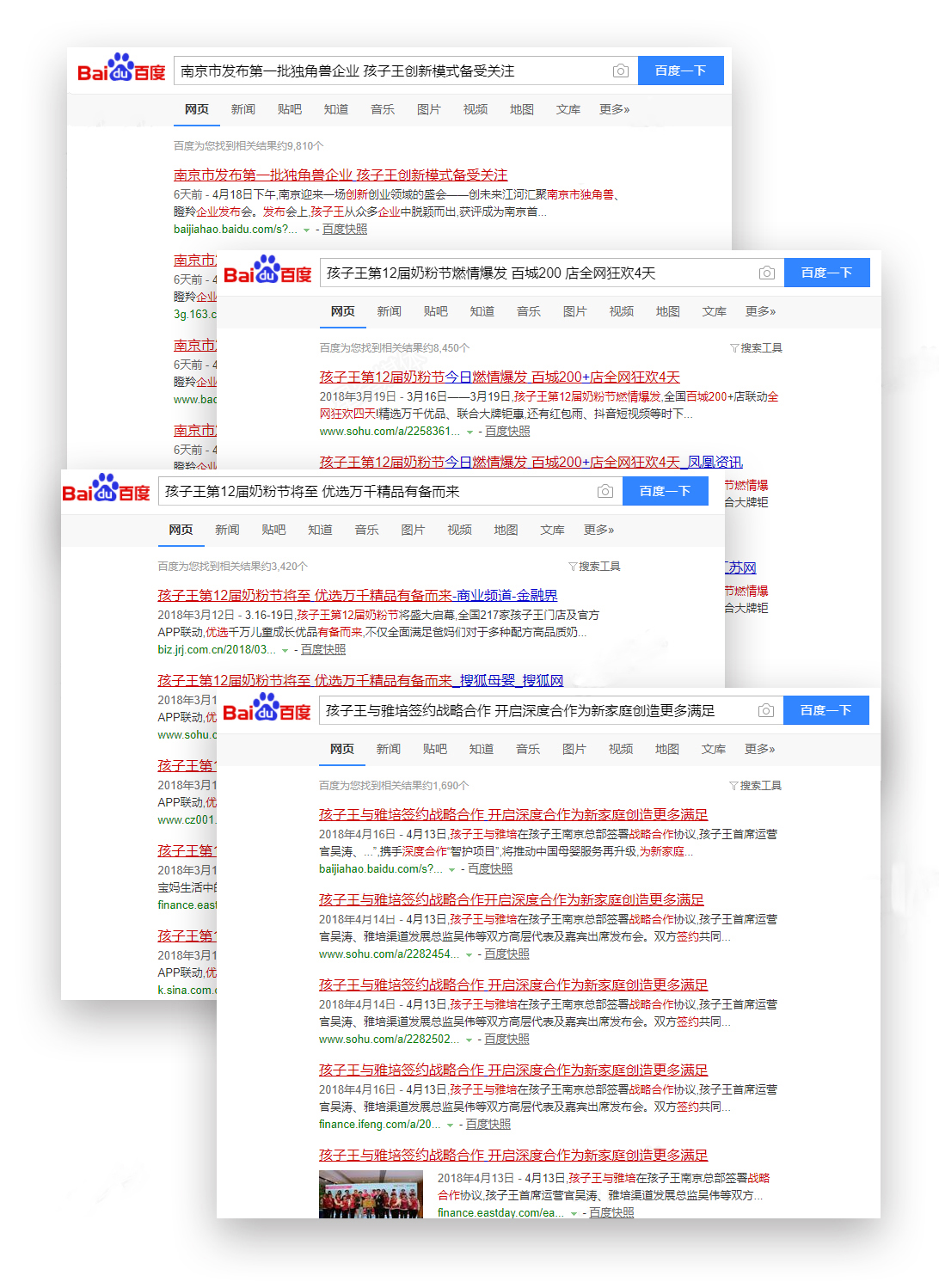939x1288 pixels.
Task: Click the filter icon 搜索工具 in the 奶粉节将至 window
Action: pyautogui.click(x=594, y=567)
